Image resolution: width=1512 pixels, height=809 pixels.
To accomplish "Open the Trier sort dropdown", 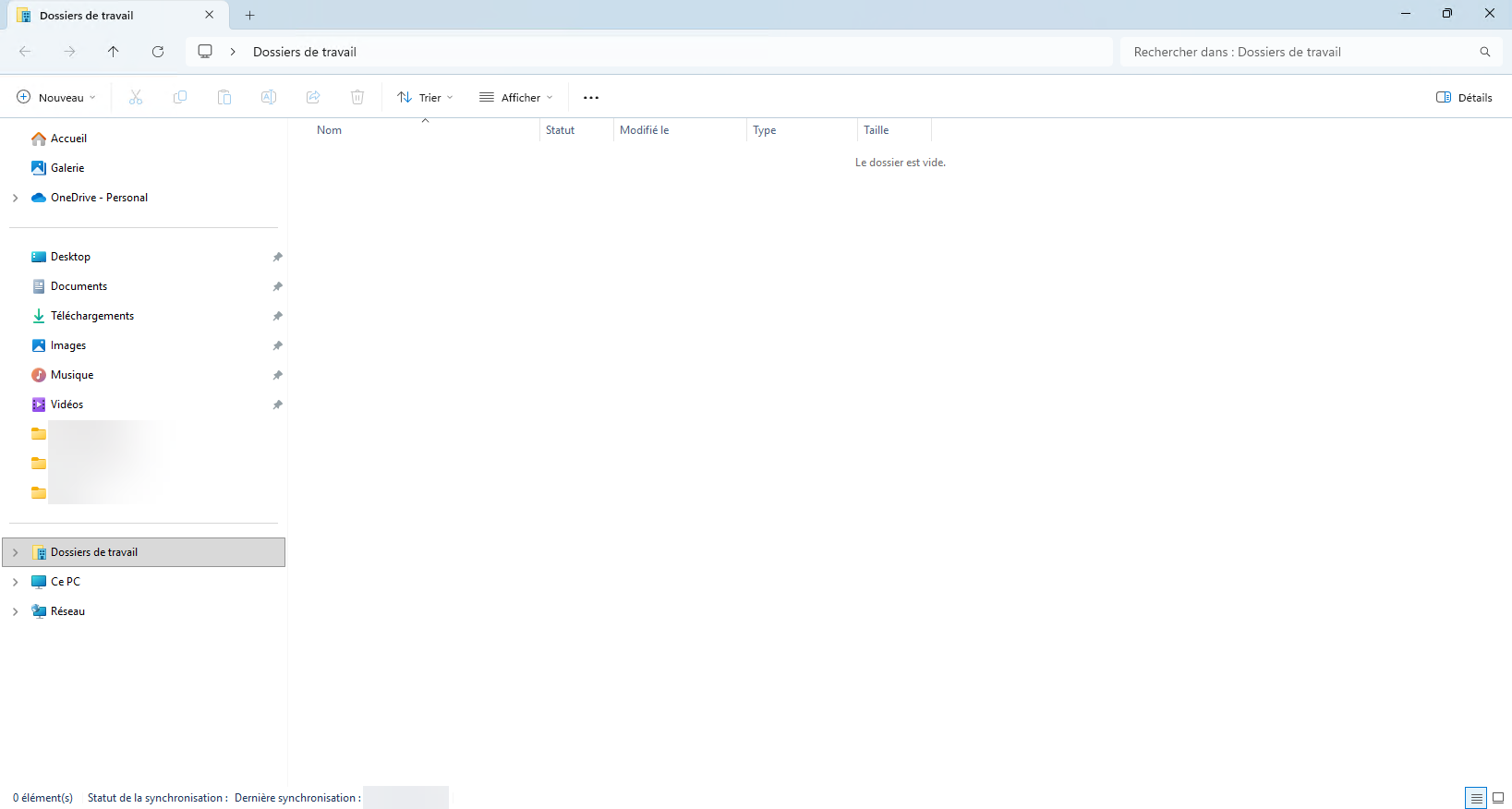I will tap(425, 97).
